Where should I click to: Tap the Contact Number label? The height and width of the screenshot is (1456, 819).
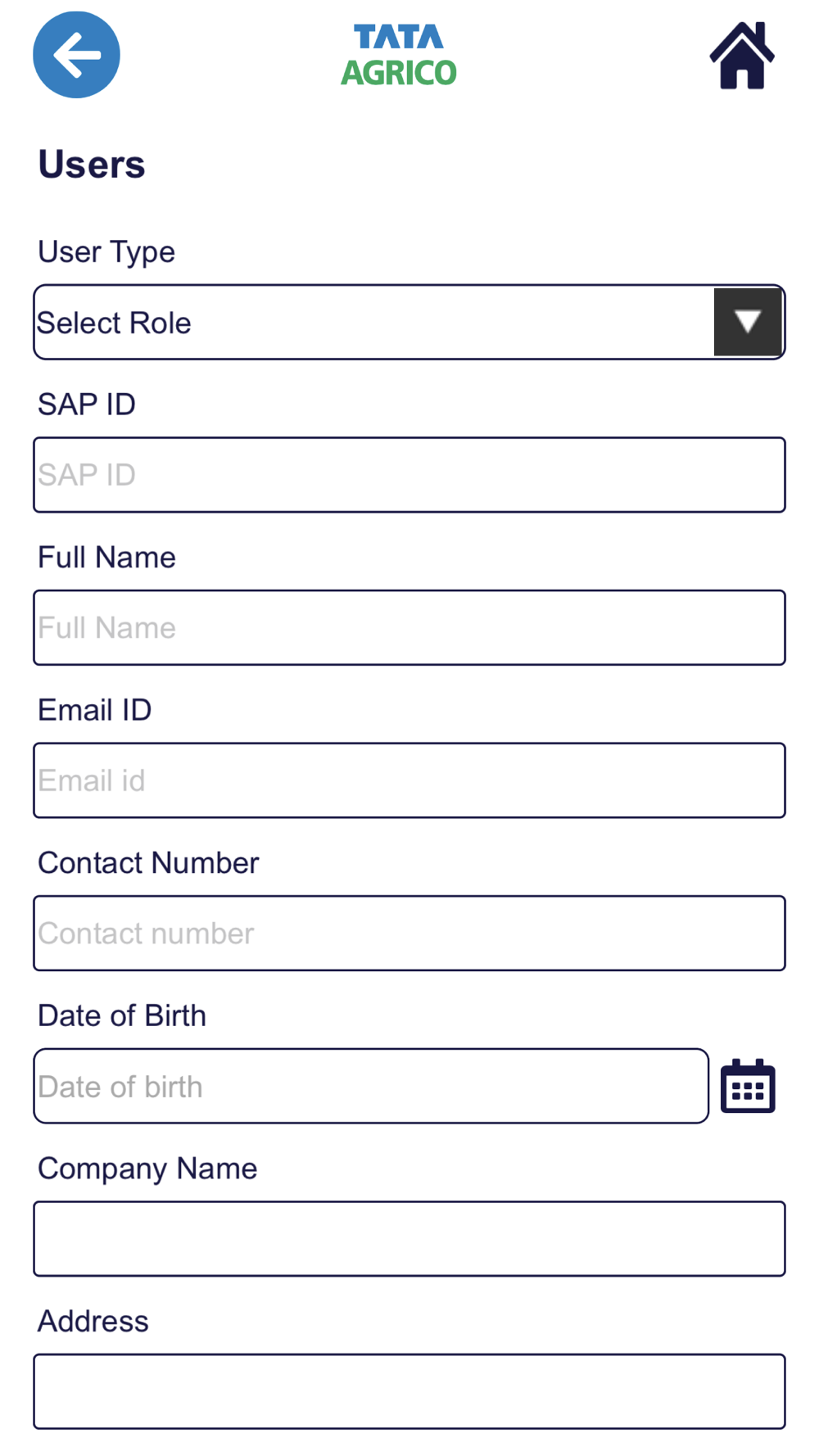(148, 863)
